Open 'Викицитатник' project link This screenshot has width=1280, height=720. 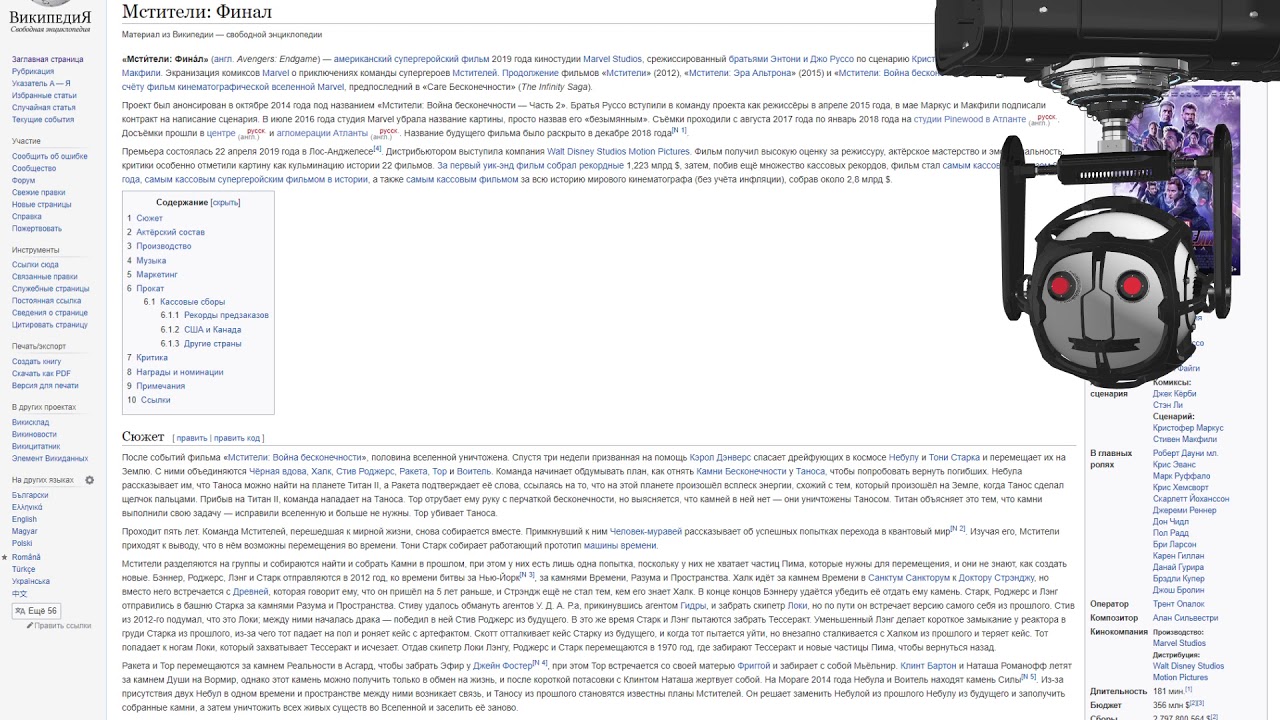tap(36, 446)
